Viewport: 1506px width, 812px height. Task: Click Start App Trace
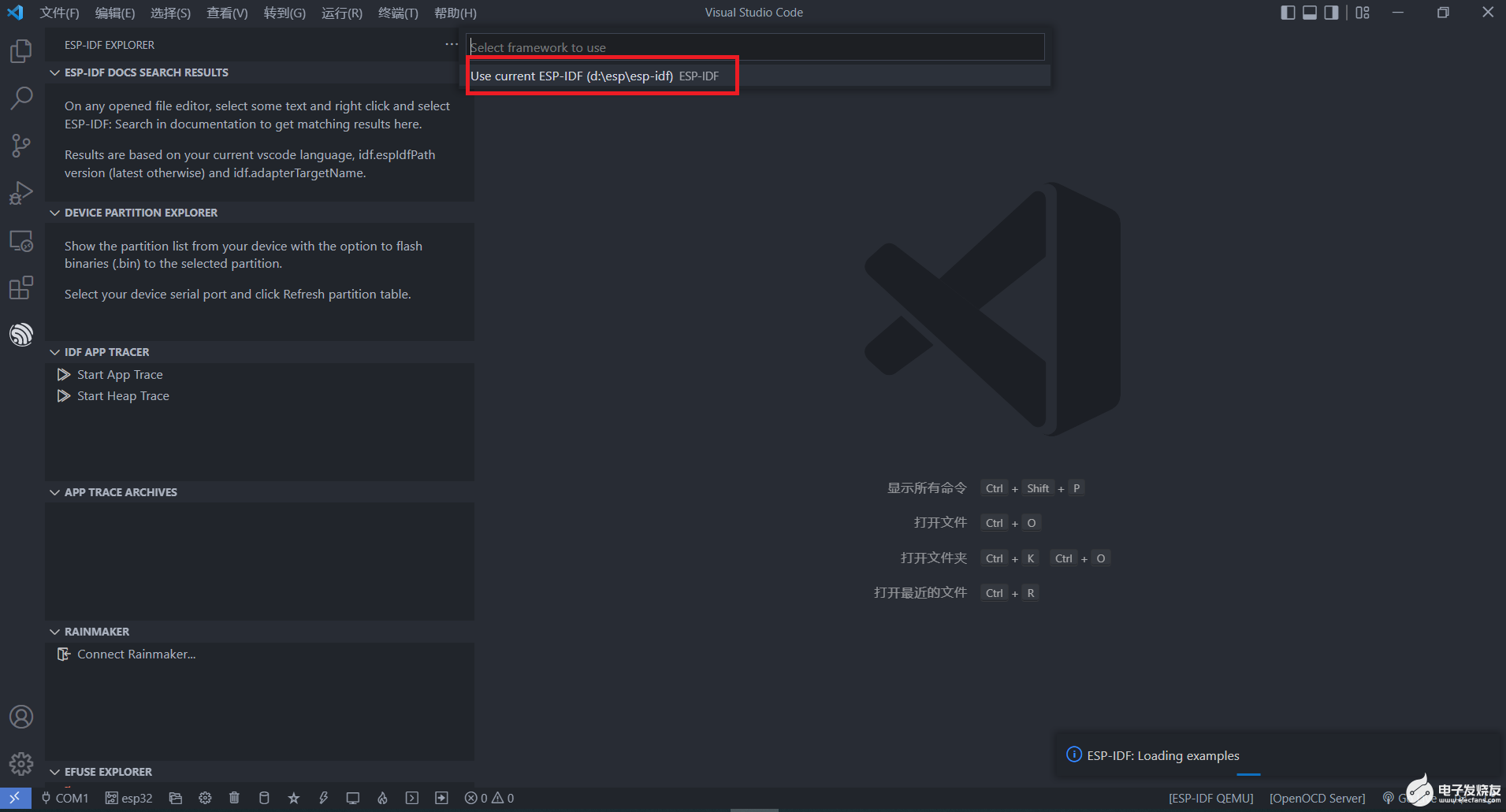[x=120, y=375]
